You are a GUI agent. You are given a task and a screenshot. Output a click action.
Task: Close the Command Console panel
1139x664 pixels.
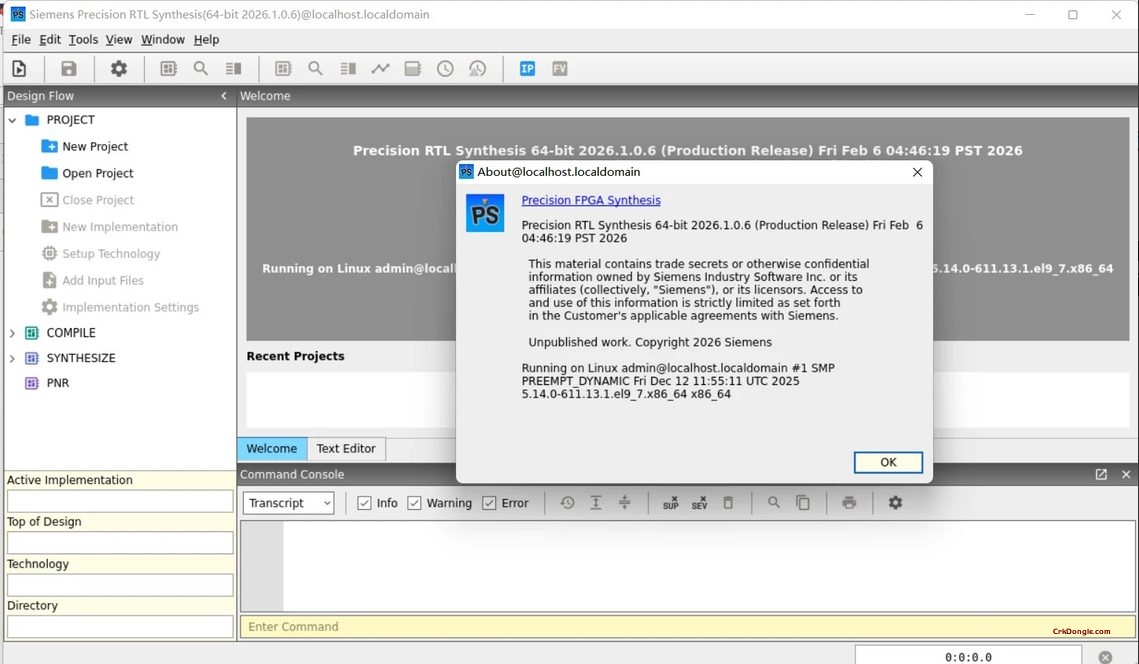click(1126, 474)
